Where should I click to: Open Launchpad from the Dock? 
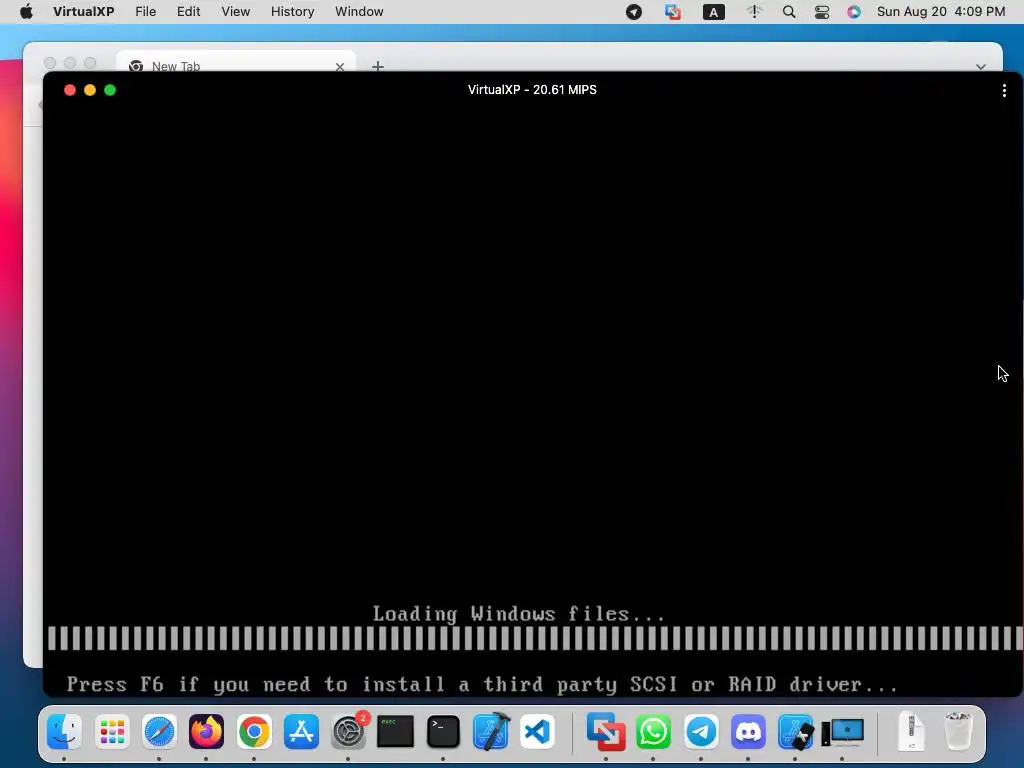[x=112, y=731]
